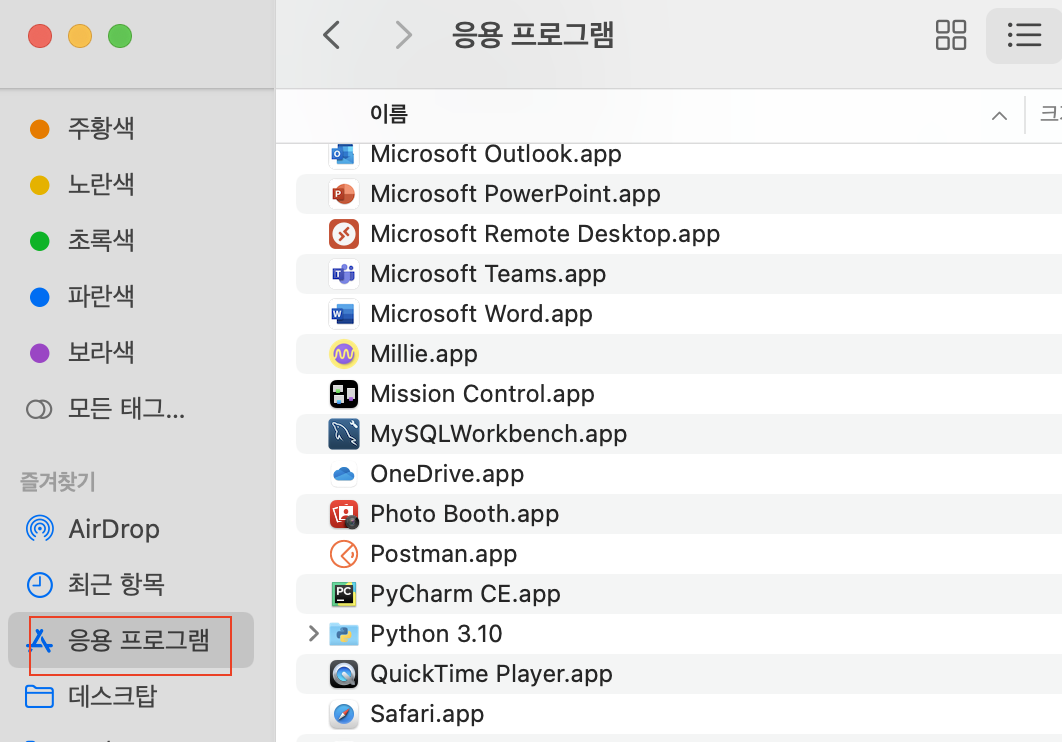Viewport: 1062px width, 742px height.
Task: Click the 데스크탑 folder icon in sidebar
Action: (x=39, y=696)
